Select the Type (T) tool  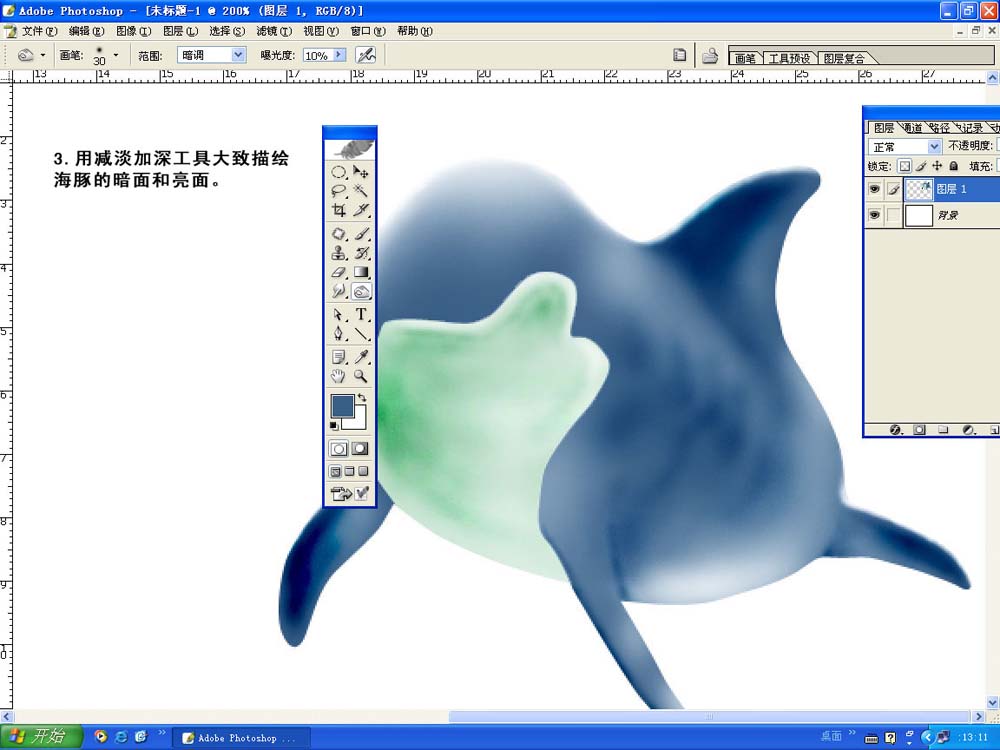[361, 314]
